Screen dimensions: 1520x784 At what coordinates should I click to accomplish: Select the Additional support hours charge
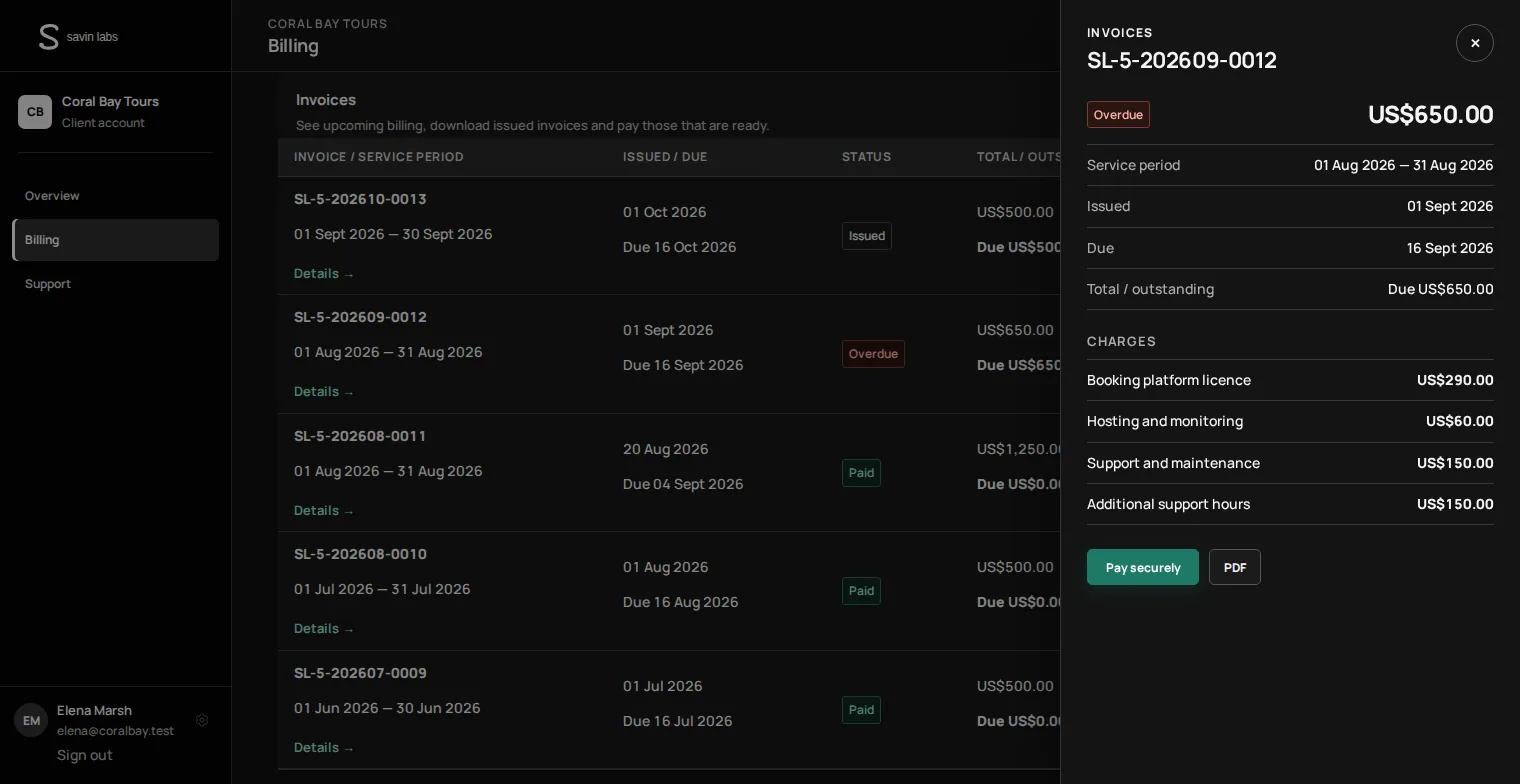pyautogui.click(x=1290, y=504)
